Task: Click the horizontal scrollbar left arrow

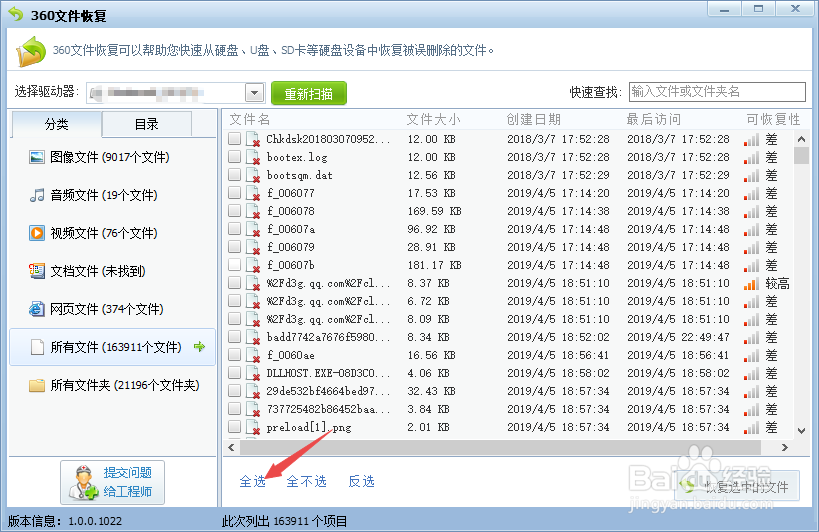Action: [231, 447]
